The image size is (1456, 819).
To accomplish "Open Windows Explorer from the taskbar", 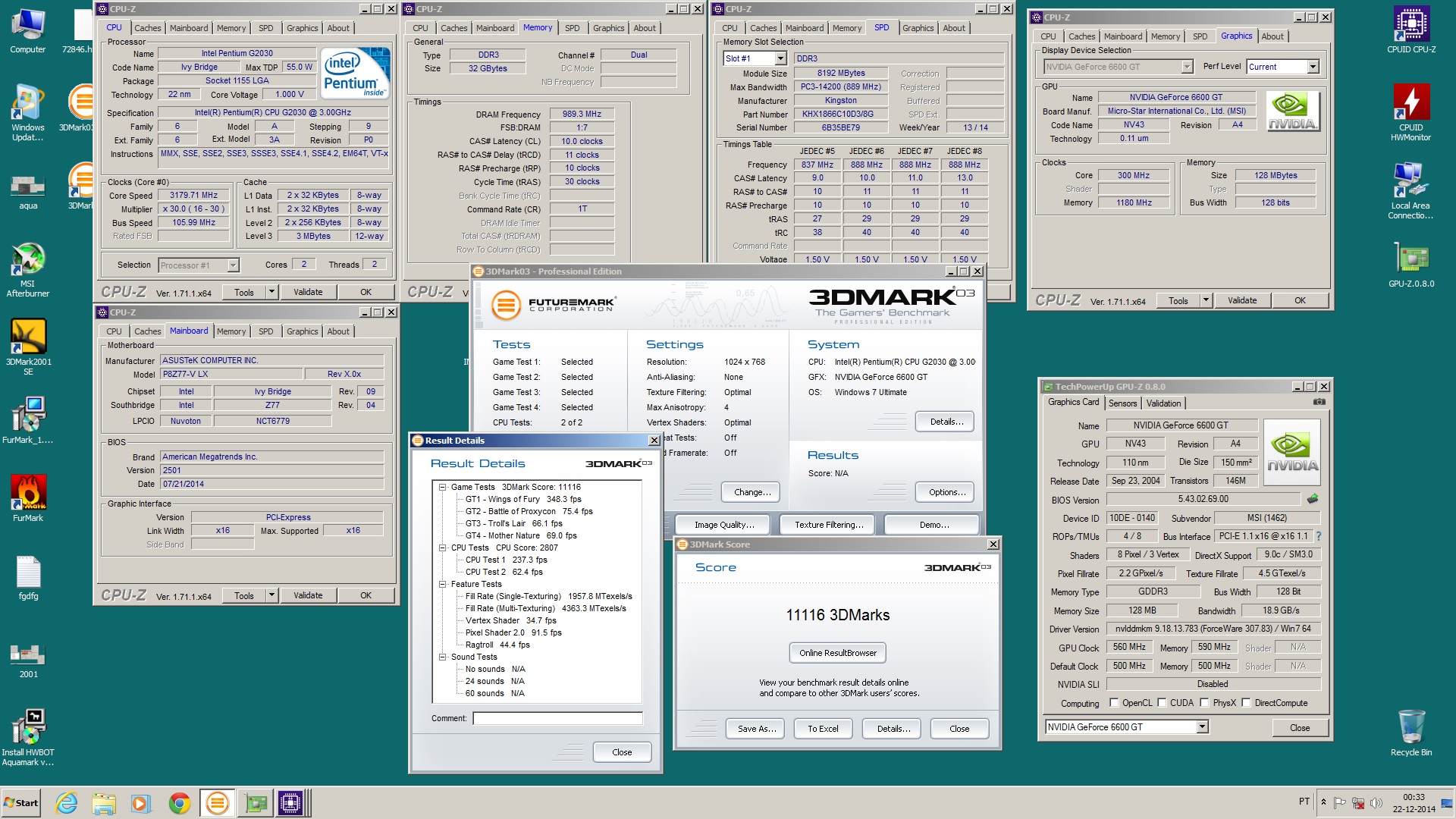I will [103, 803].
